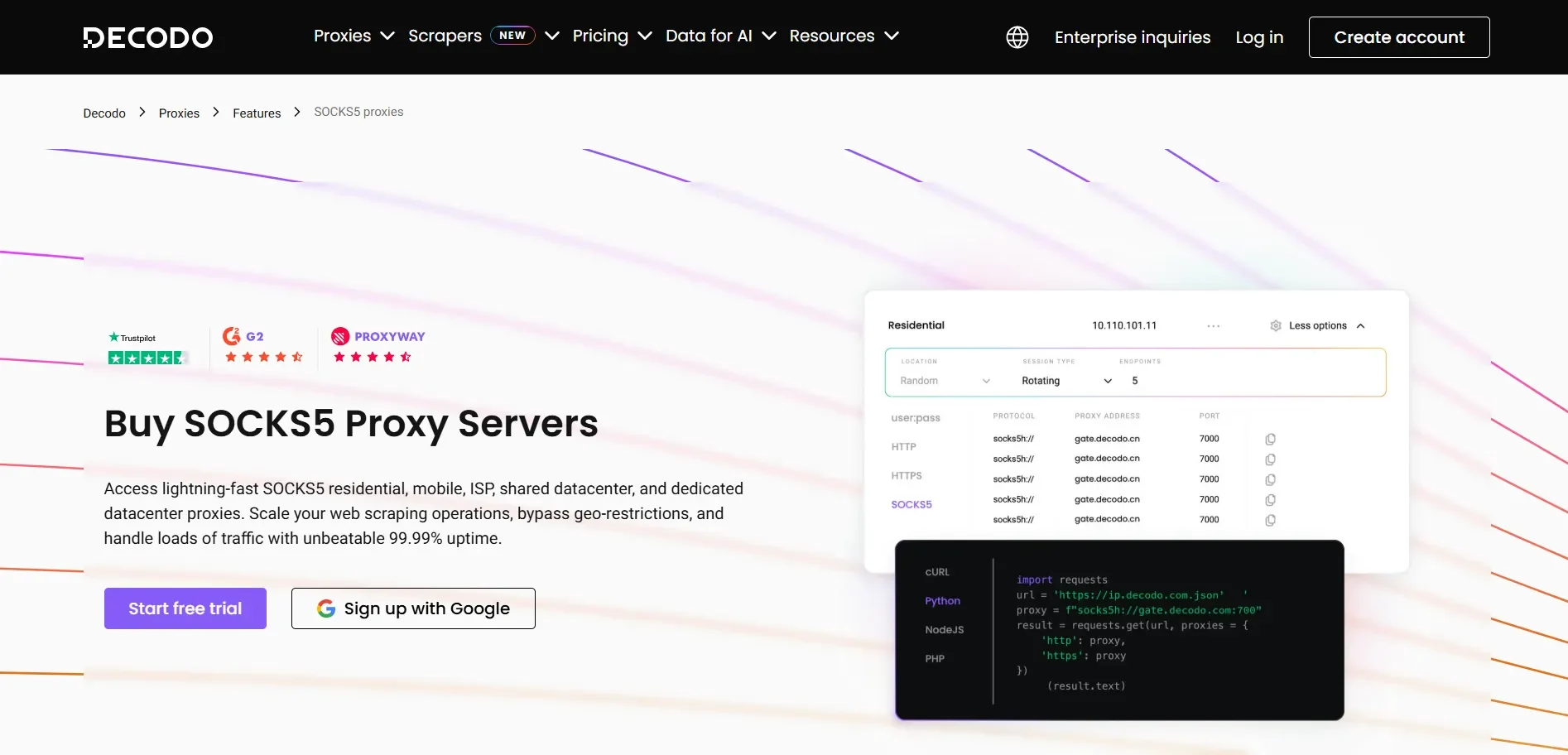Select the SOCKS5 protocol tab
The image size is (1568, 755).
(x=911, y=505)
